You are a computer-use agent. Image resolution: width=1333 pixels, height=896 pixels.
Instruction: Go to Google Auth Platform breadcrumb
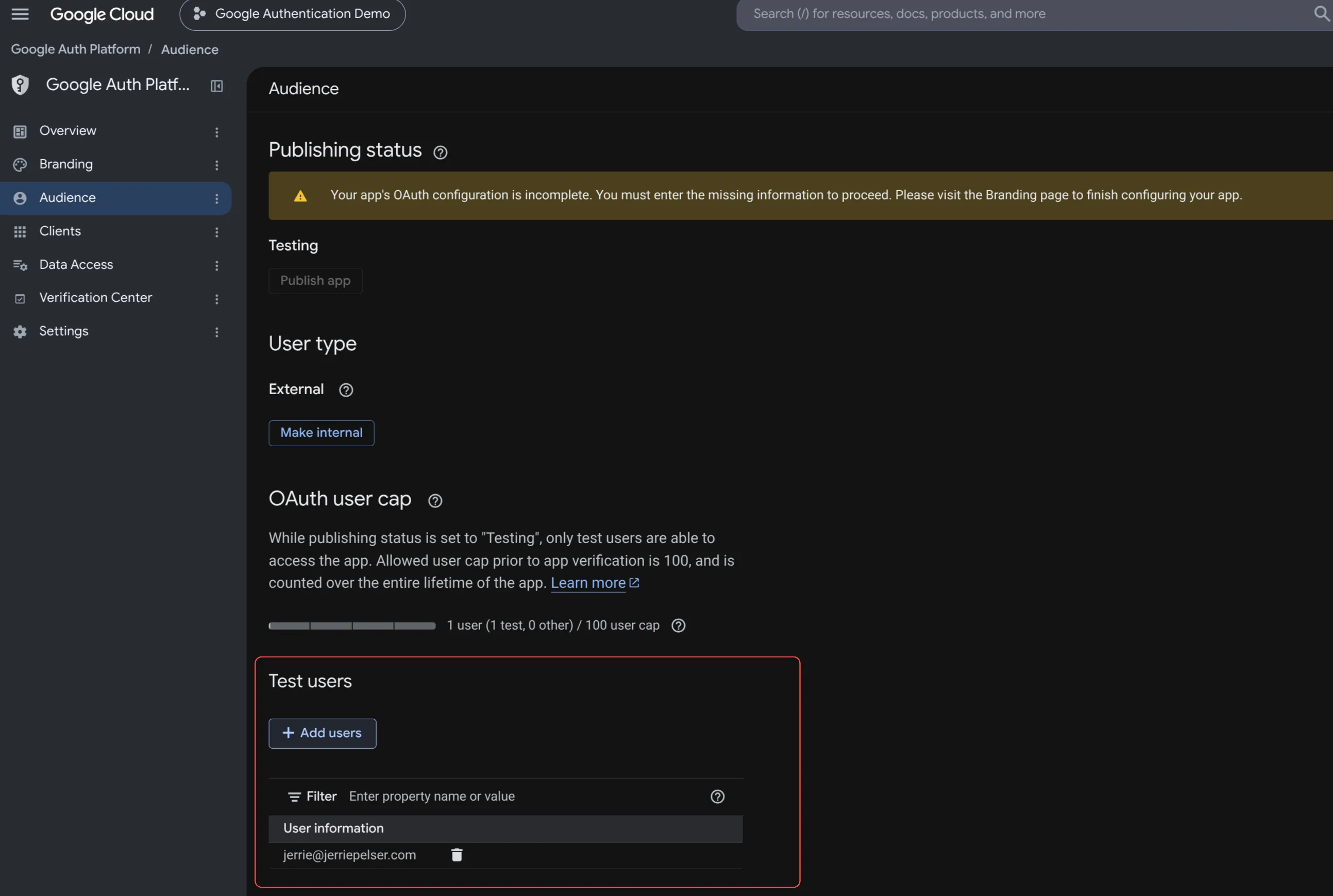pos(75,49)
